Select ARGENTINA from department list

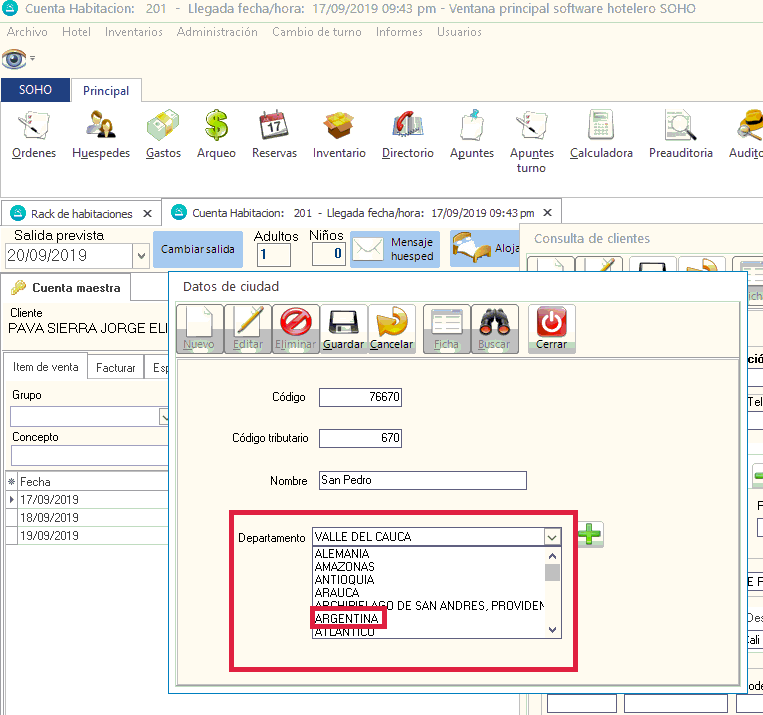347,620
